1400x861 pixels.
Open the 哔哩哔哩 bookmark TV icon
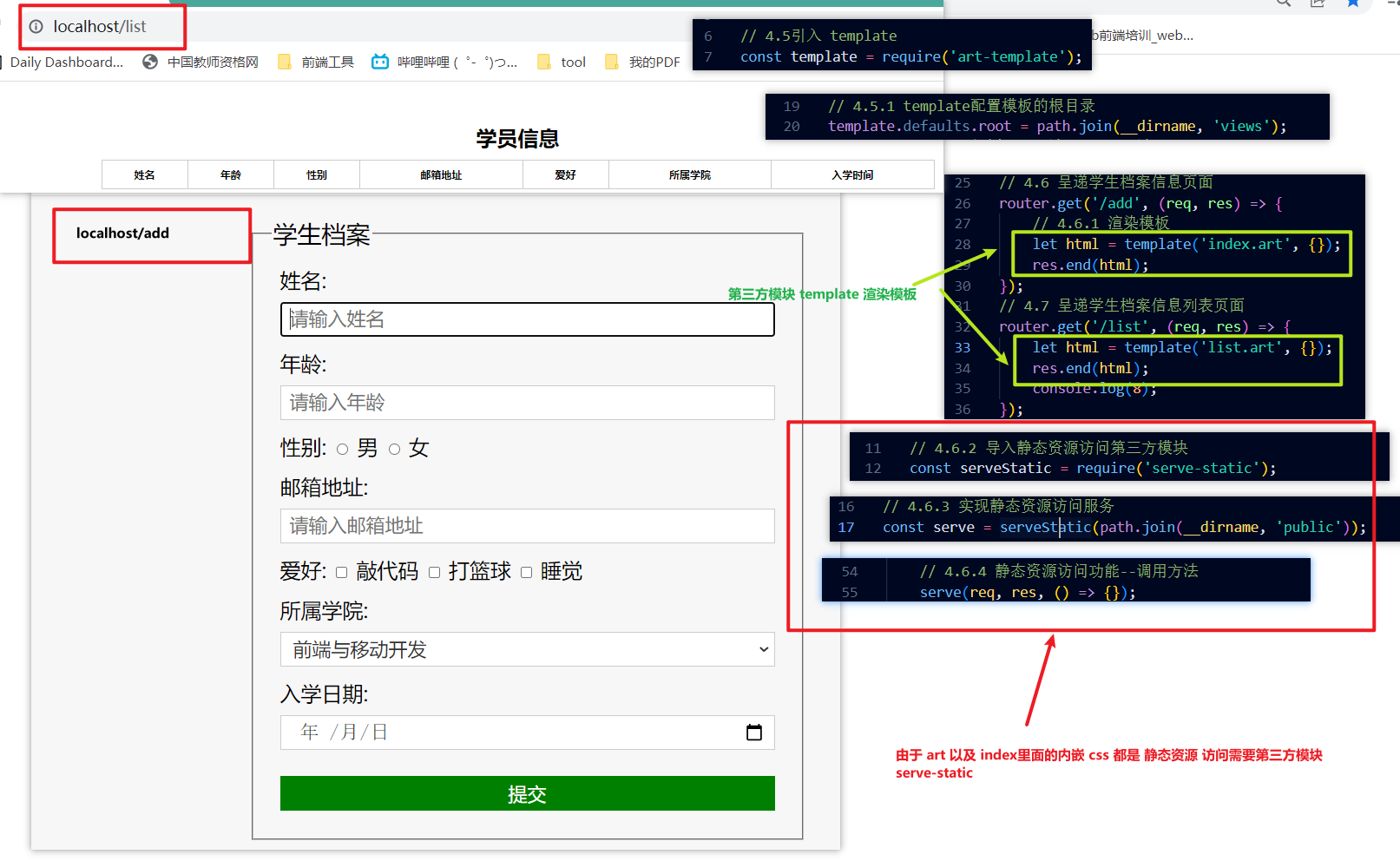coord(380,62)
